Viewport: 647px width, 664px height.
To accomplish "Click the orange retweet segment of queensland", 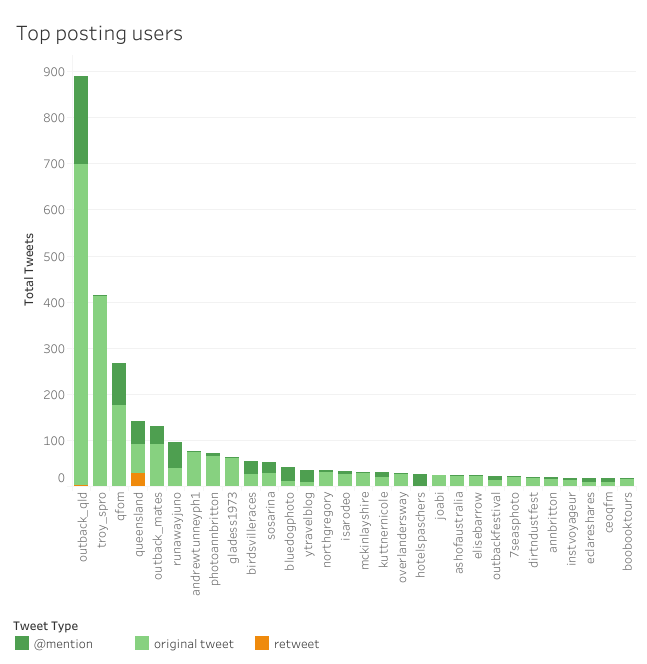I will point(138,480).
